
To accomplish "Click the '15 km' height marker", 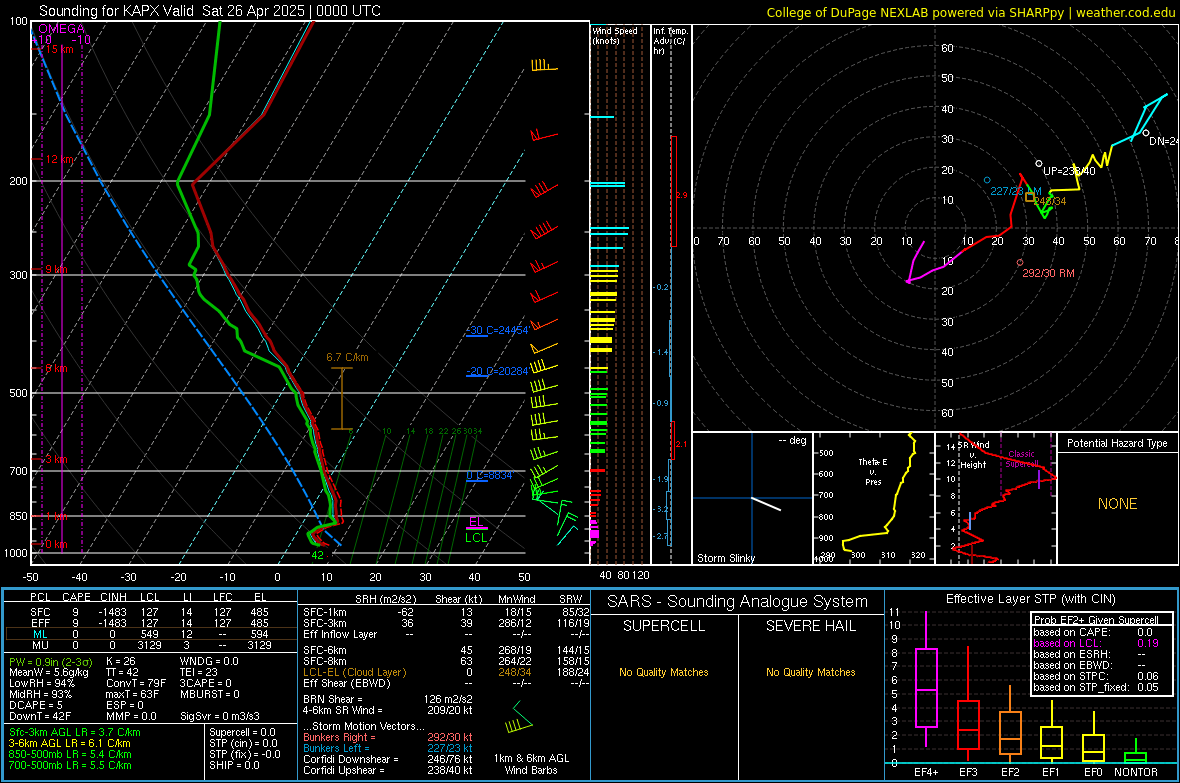I will (x=59, y=49).
